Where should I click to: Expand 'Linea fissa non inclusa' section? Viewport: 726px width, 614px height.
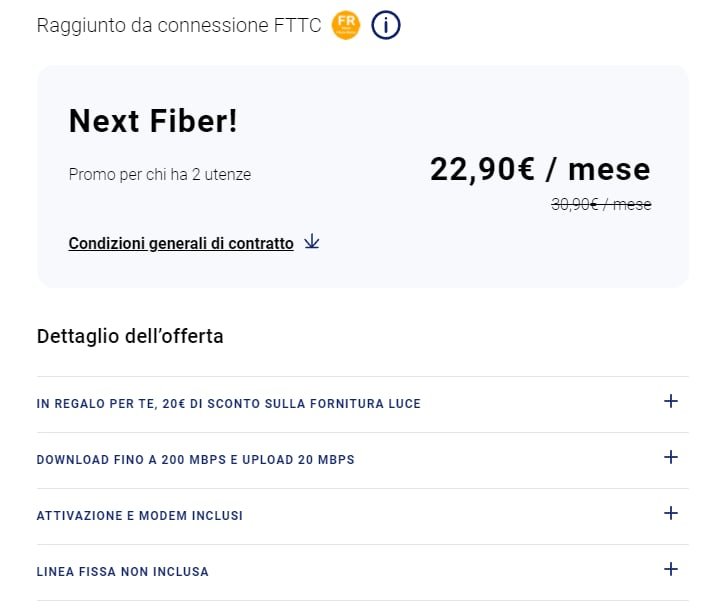[363, 572]
